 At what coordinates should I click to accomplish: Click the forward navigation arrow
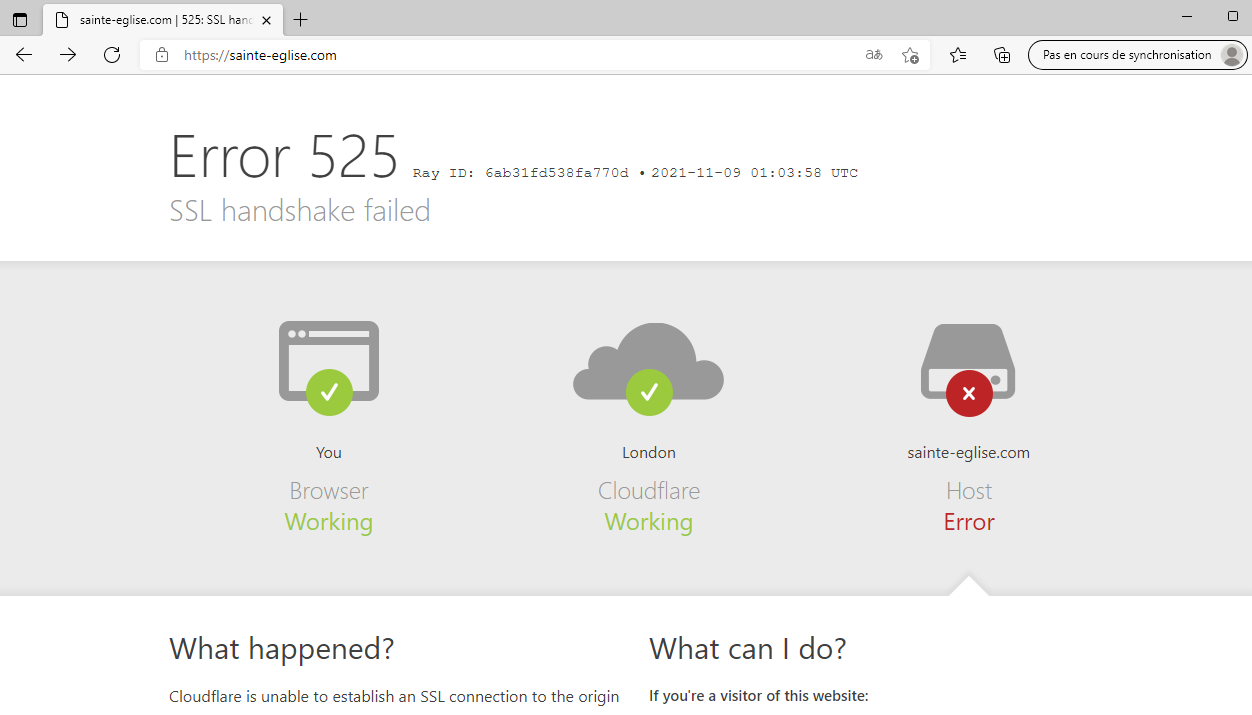click(68, 55)
